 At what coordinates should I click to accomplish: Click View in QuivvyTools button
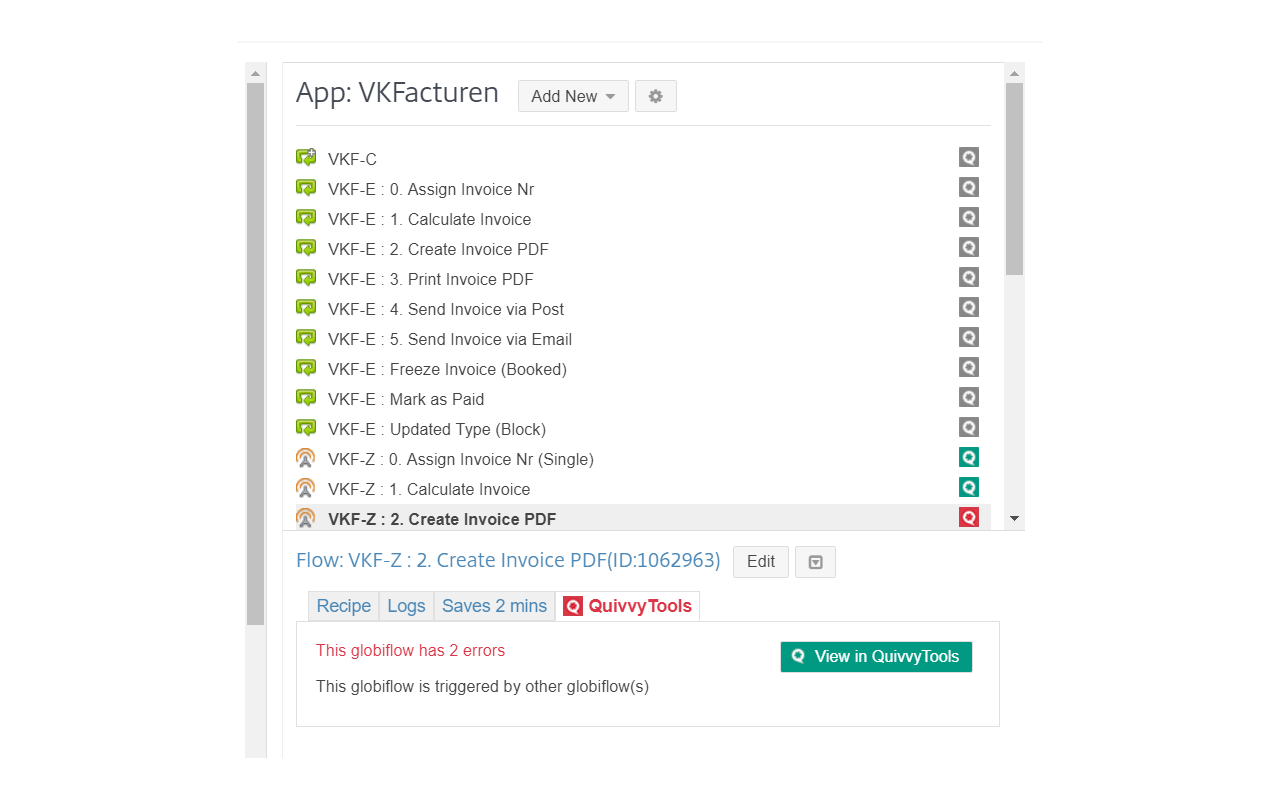tap(876, 657)
